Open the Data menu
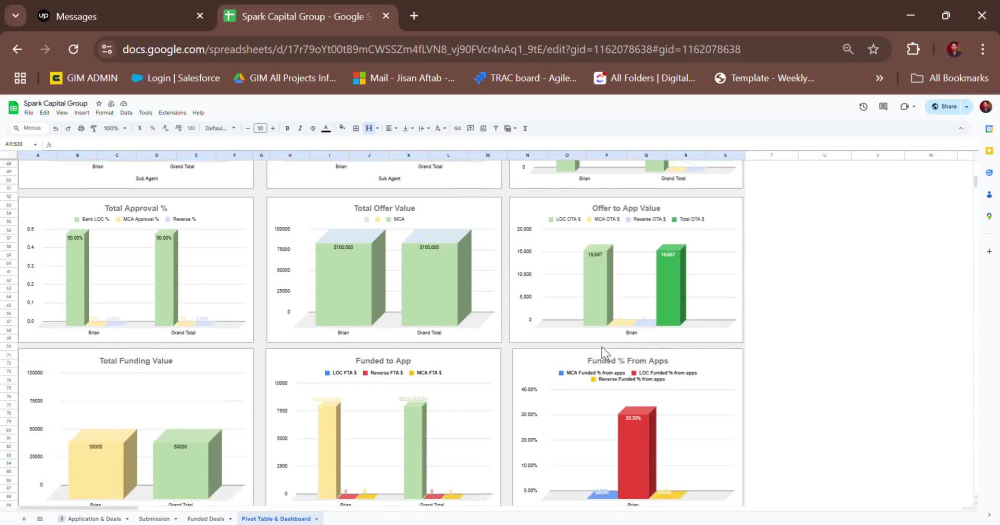 click(126, 113)
